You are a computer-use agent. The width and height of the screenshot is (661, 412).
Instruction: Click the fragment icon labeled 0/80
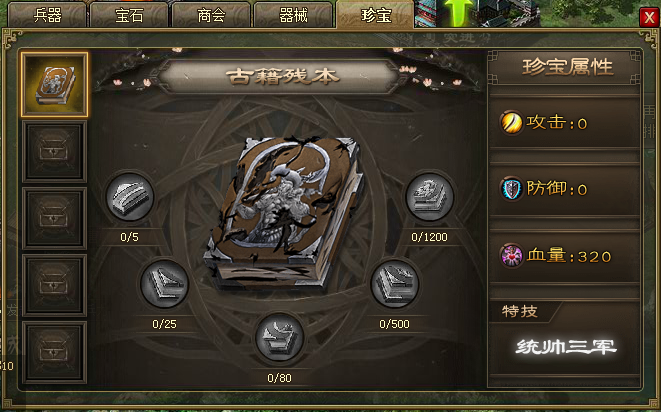(279, 338)
